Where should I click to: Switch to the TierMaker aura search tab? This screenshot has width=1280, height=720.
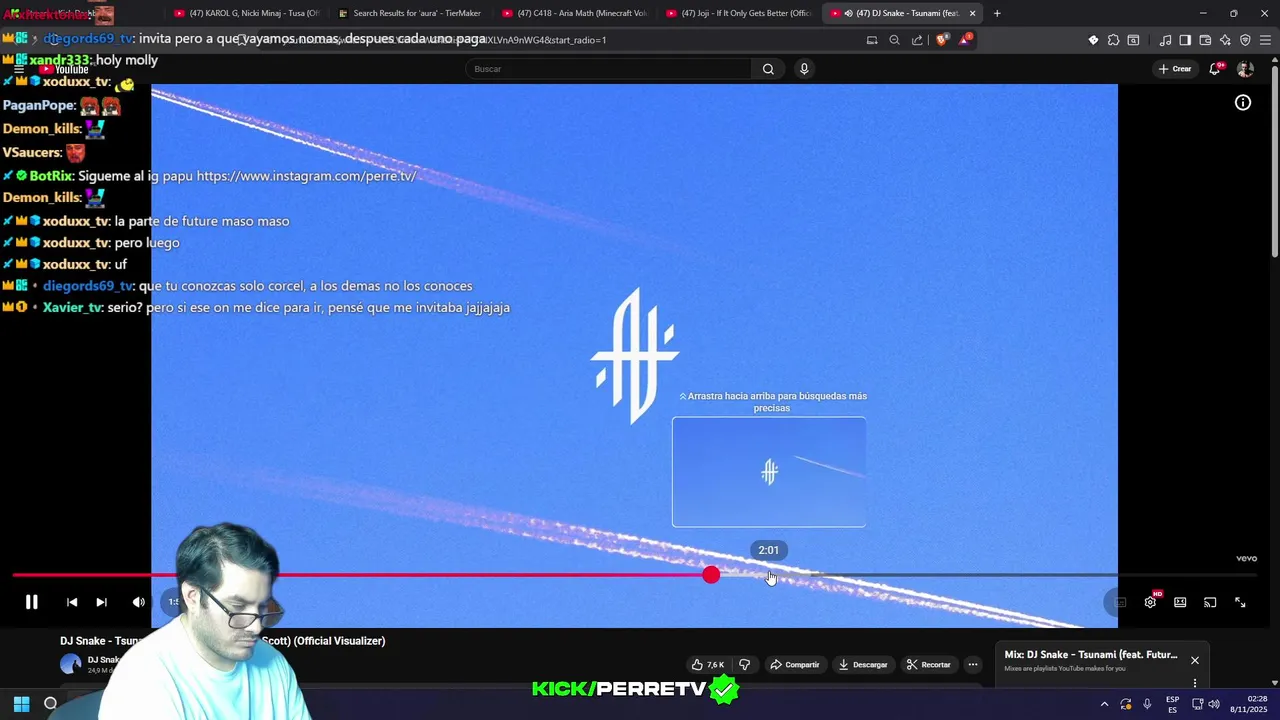pyautogui.click(x=410, y=13)
